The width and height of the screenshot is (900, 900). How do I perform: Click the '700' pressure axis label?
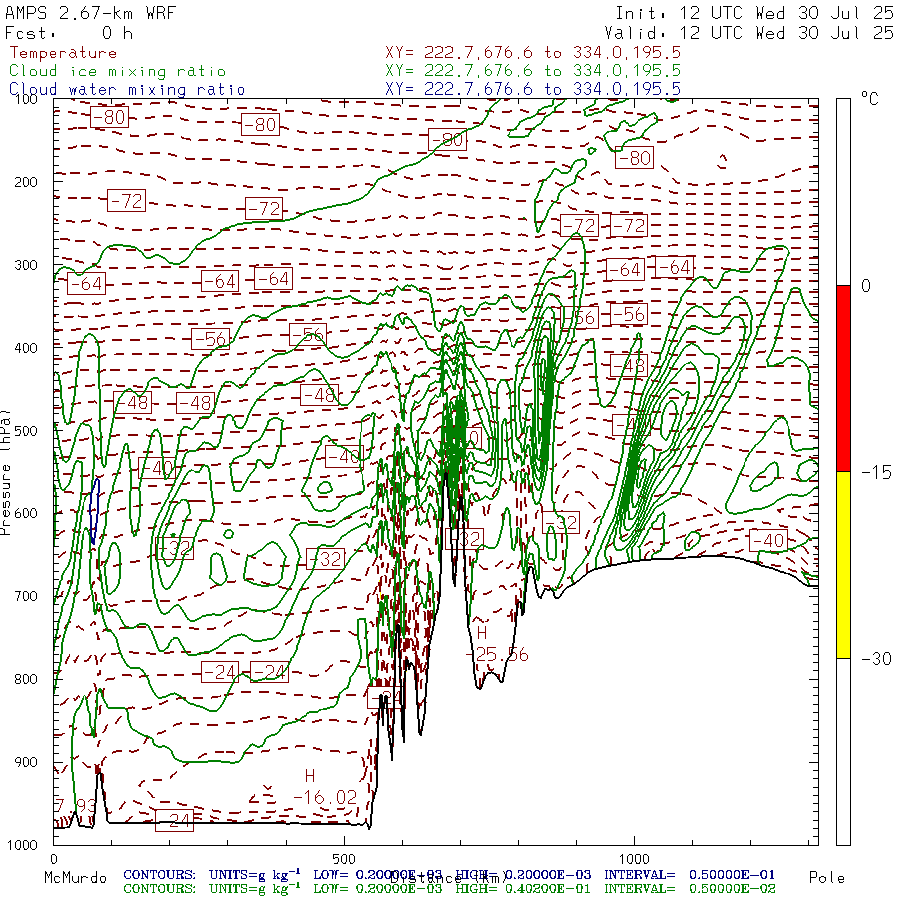pyautogui.click(x=25, y=596)
